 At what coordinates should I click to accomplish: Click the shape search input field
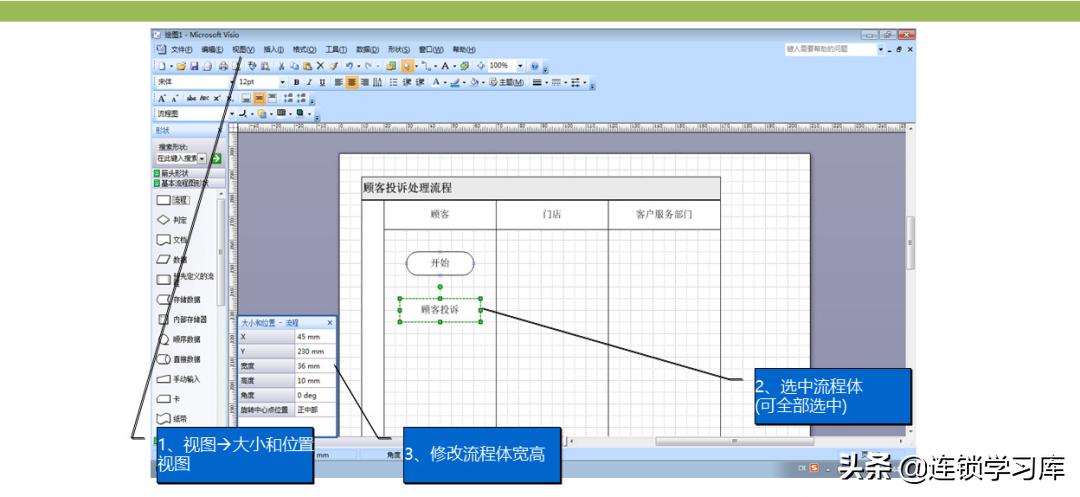pos(178,158)
